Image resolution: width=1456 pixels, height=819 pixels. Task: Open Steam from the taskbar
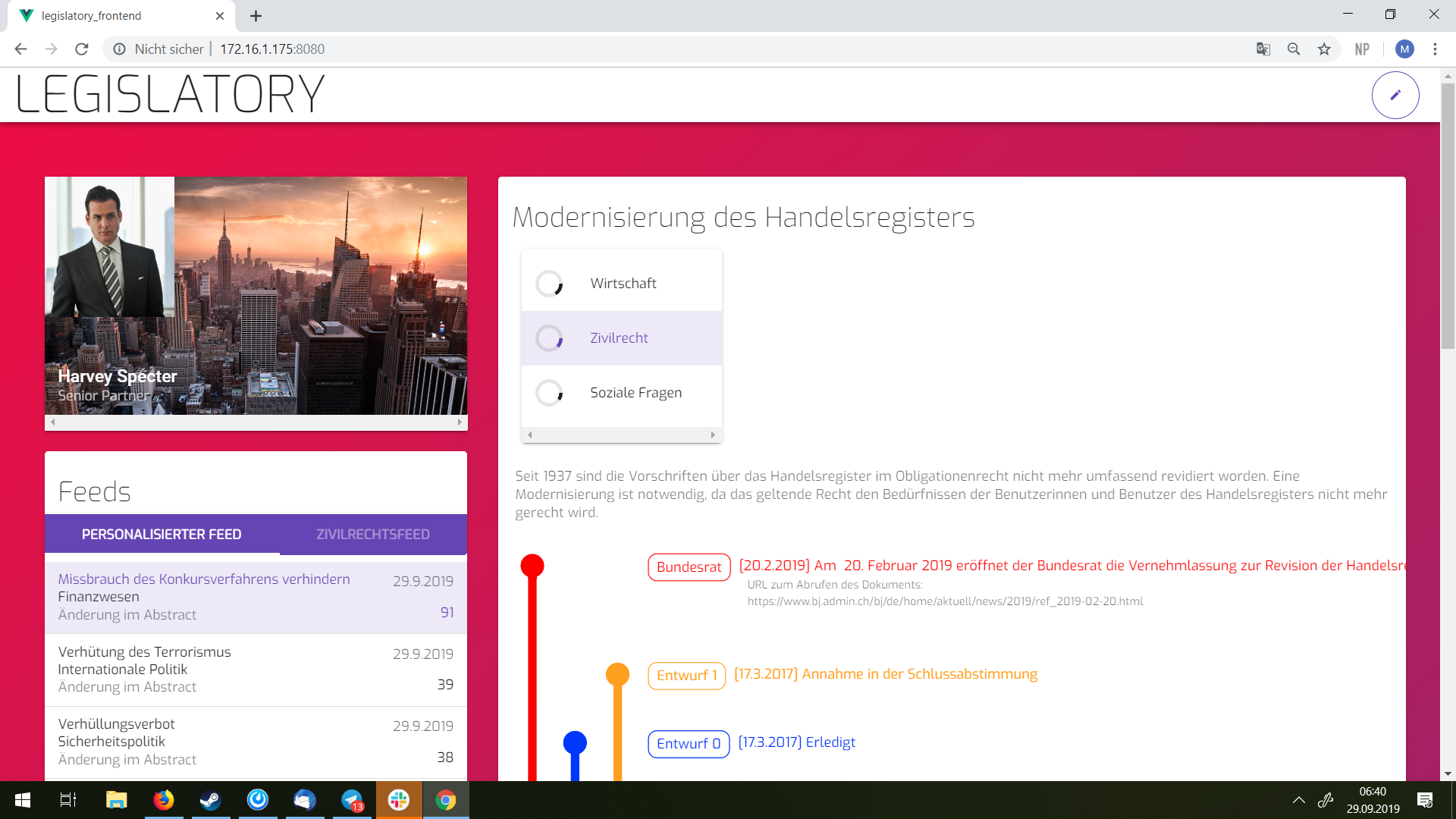[x=210, y=800]
